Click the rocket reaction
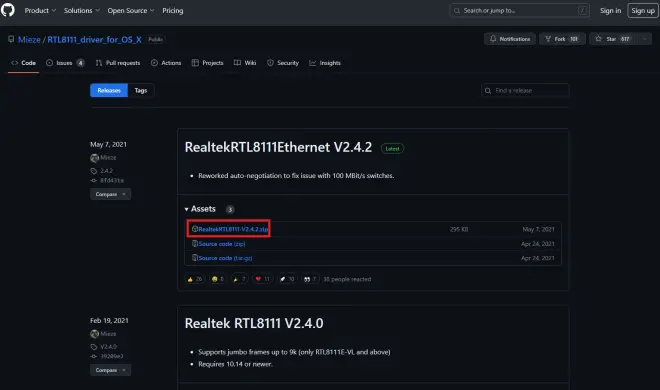The height and width of the screenshot is (390, 660). 287,279
